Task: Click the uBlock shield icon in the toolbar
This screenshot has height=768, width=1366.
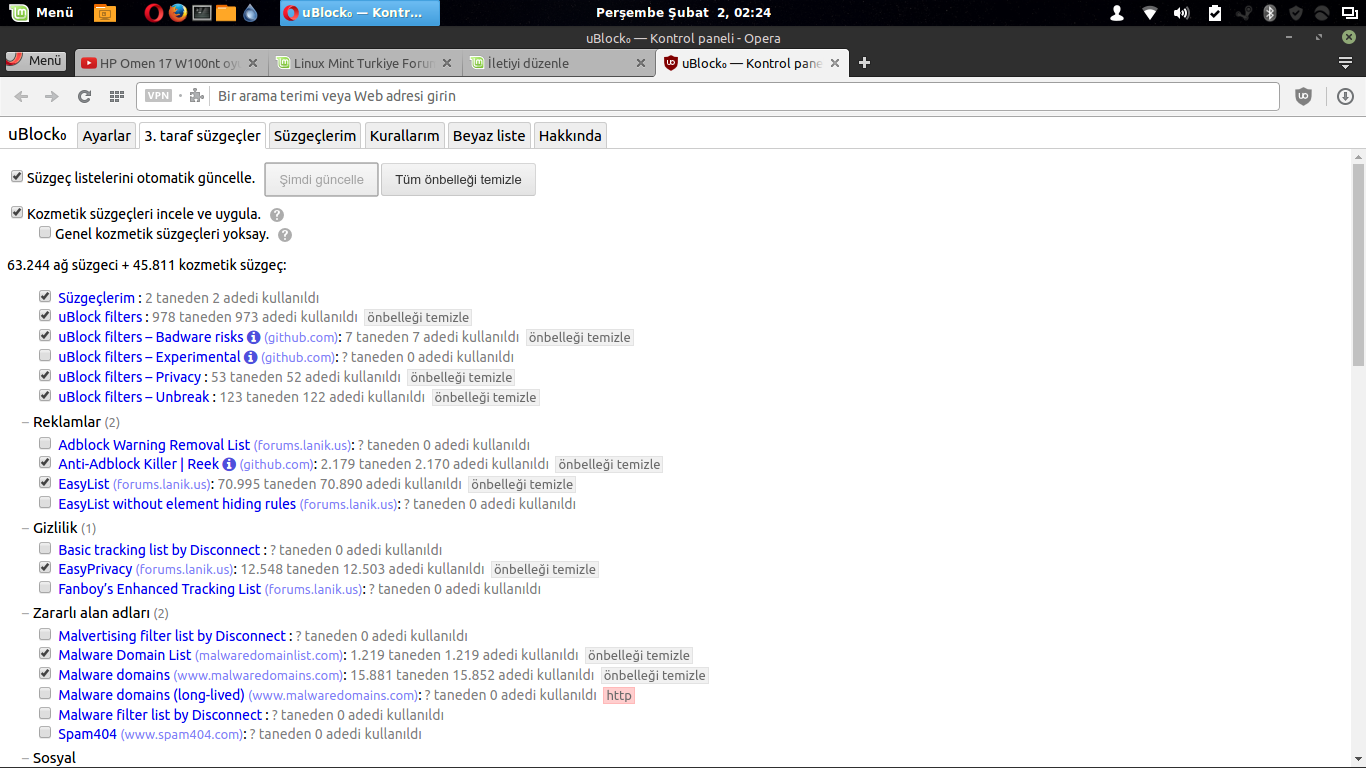Action: coord(1303,97)
